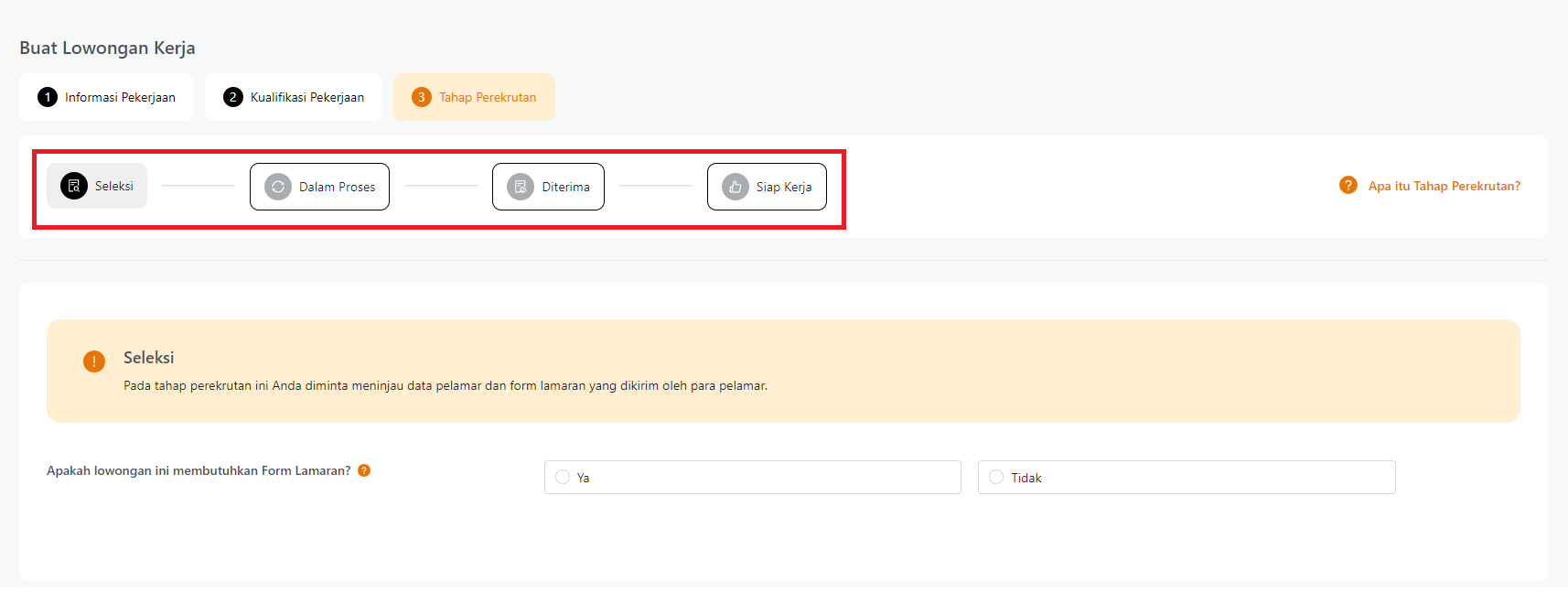
Task: Click the orange exclamation icon in the Seleksi banner
Action: tap(94, 361)
